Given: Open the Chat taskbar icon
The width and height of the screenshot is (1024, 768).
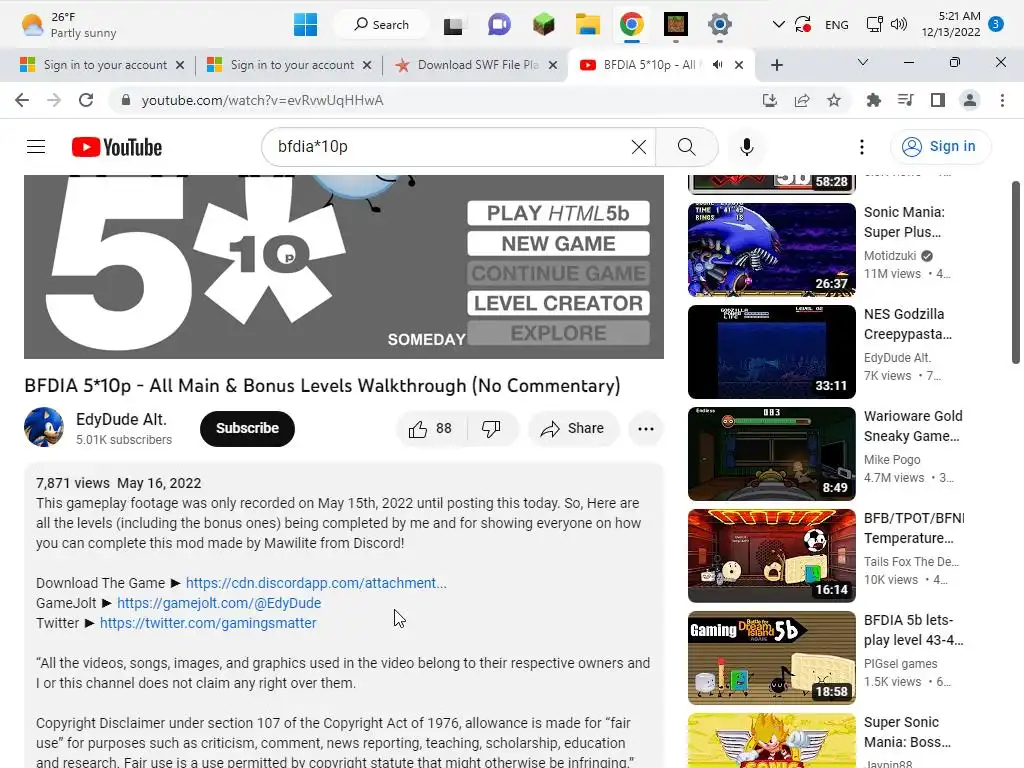Looking at the screenshot, I should click(x=499, y=25).
